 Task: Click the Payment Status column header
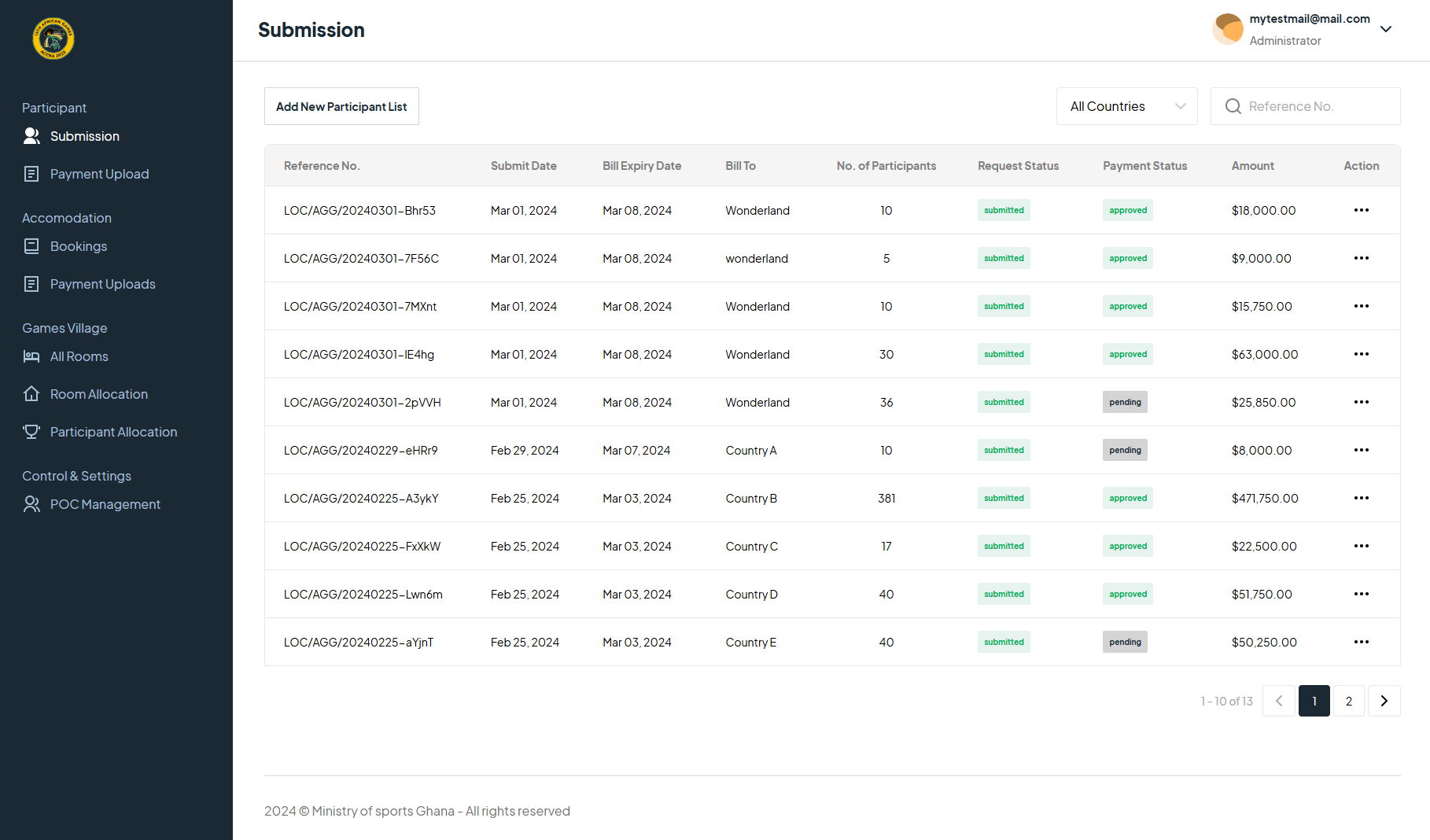[x=1145, y=166]
